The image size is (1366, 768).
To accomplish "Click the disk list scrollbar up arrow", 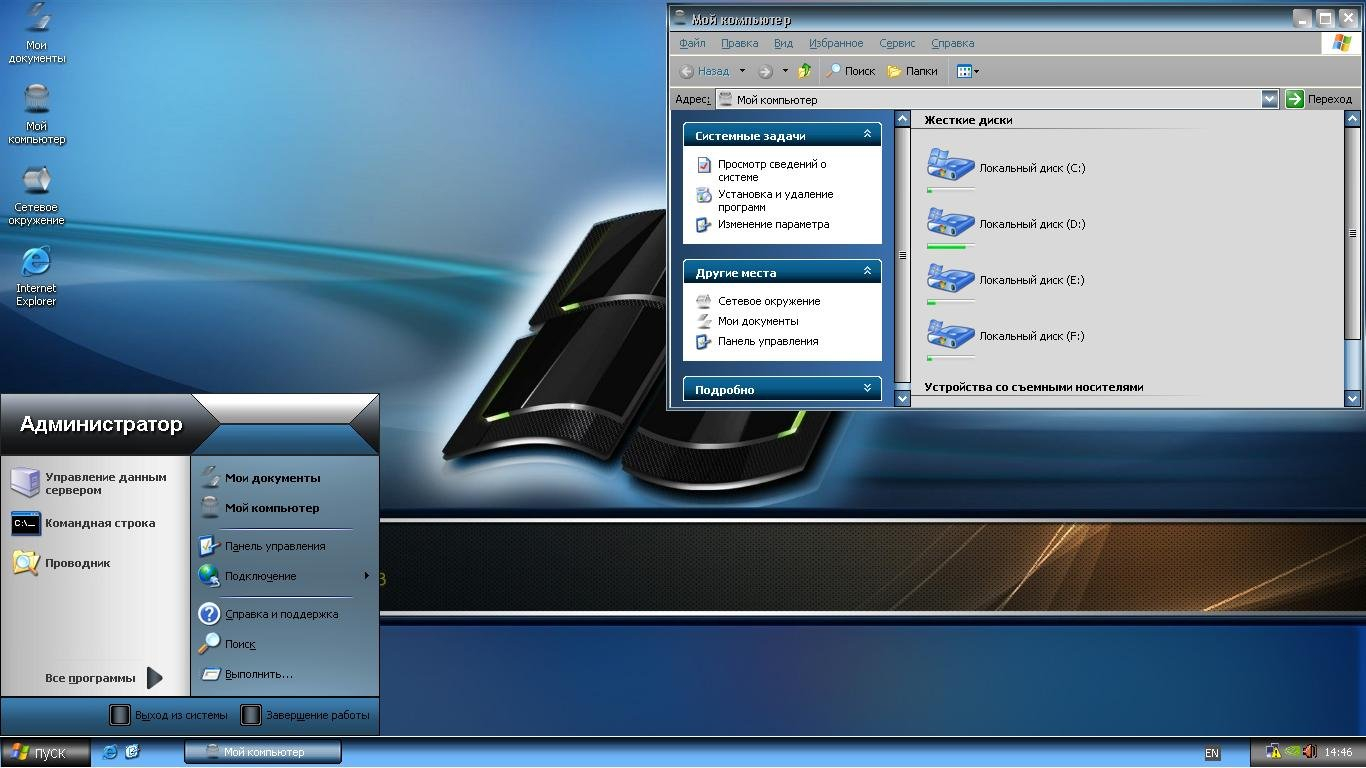I will (1353, 119).
